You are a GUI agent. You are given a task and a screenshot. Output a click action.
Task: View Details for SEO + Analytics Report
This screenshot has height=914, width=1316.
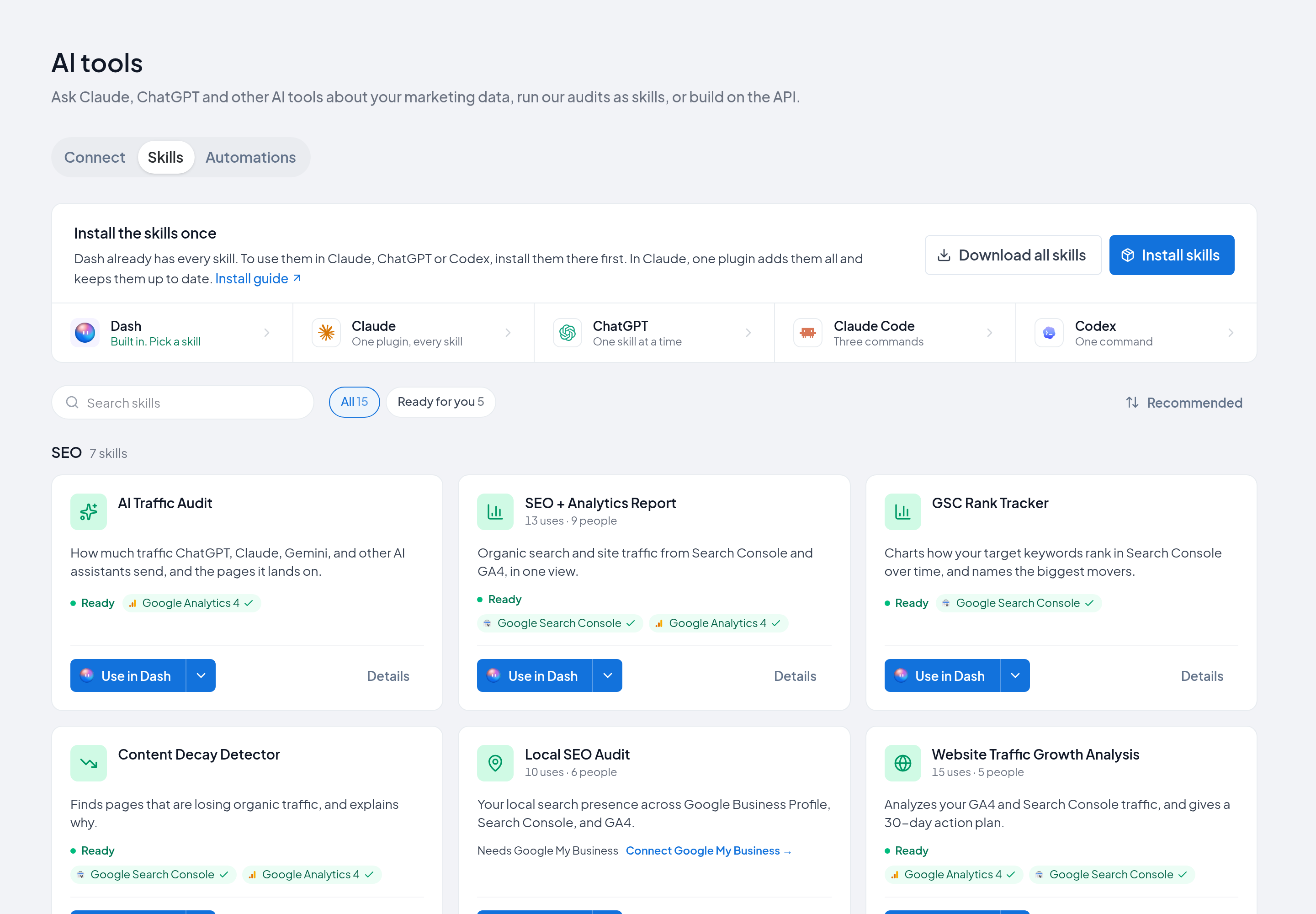(x=796, y=676)
